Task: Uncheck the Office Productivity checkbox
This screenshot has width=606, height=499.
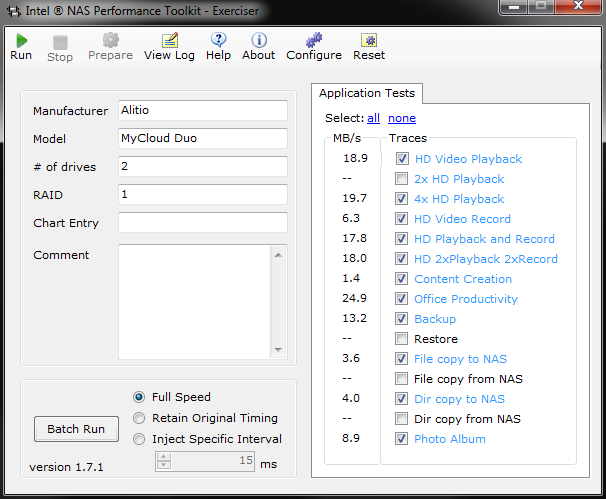Action: click(x=401, y=298)
